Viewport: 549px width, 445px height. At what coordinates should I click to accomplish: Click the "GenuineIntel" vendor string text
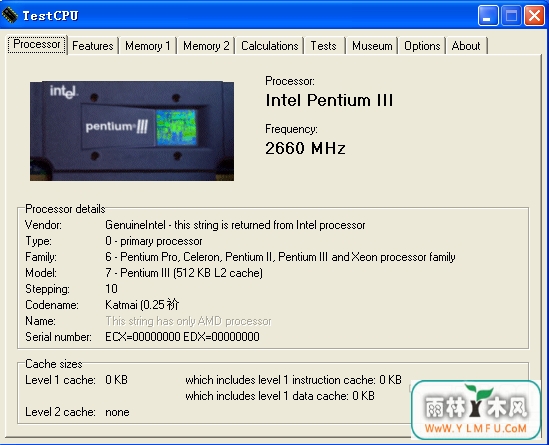(x=235, y=225)
